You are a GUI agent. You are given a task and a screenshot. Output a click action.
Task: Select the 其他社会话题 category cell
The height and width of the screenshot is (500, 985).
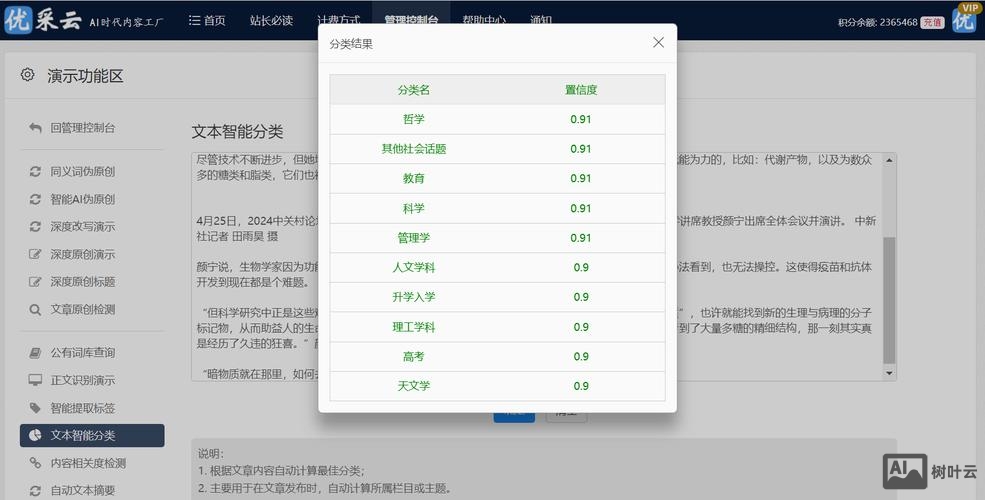[414, 149]
